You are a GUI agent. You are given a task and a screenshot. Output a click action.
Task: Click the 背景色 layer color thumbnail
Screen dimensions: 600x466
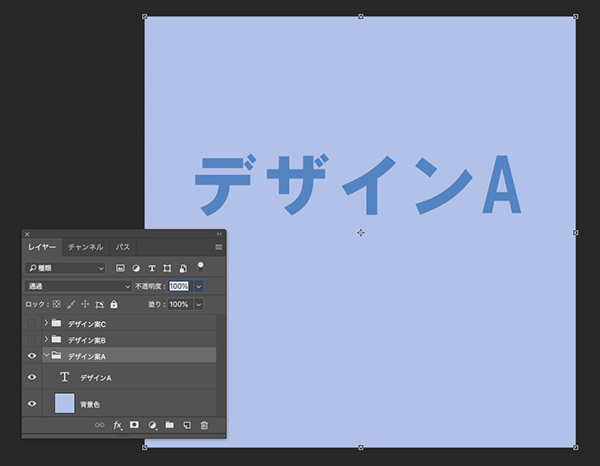(65, 403)
